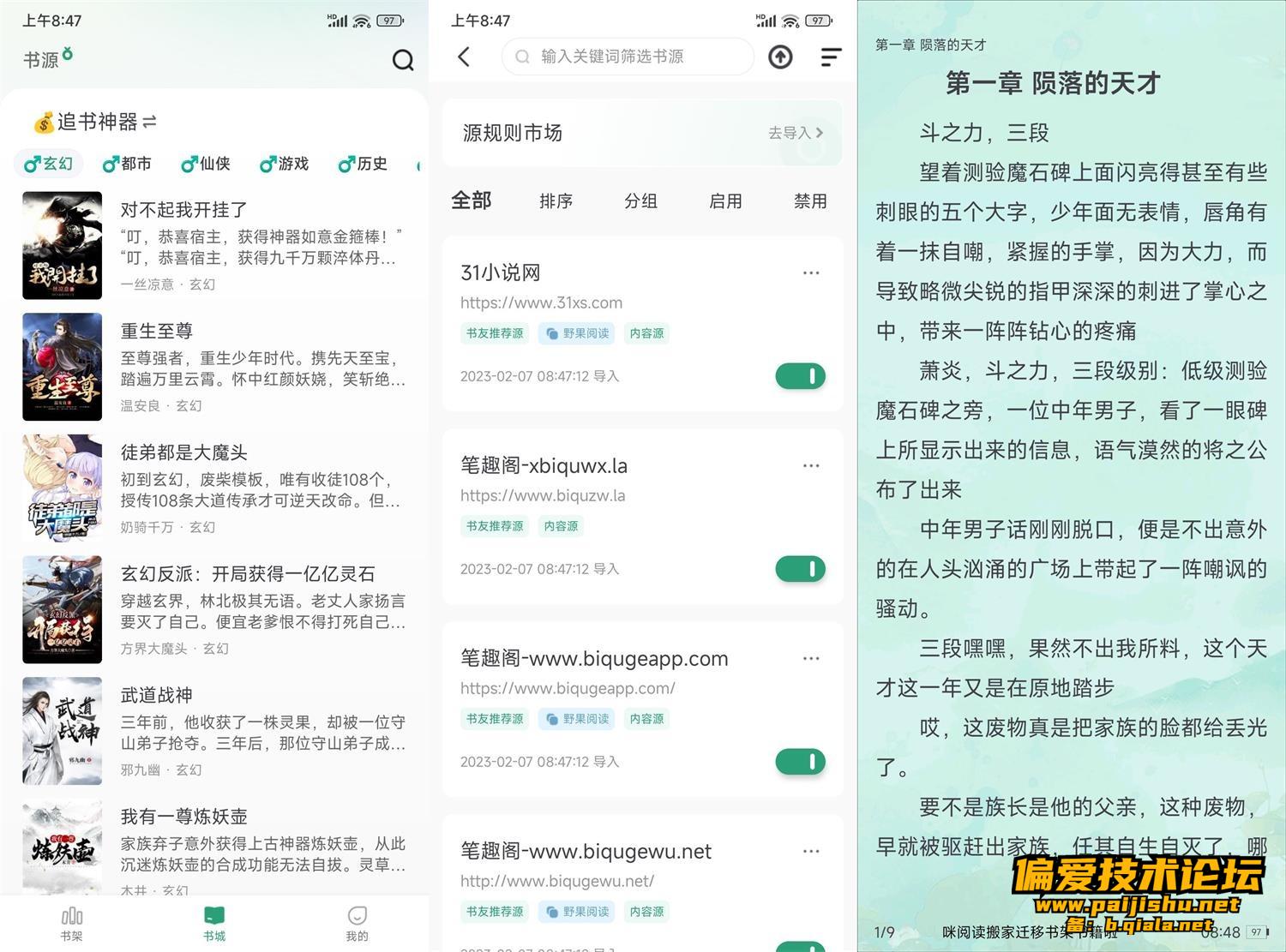The image size is (1286, 952).
Task: Select the 仙侠 category chip
Action: click(206, 164)
